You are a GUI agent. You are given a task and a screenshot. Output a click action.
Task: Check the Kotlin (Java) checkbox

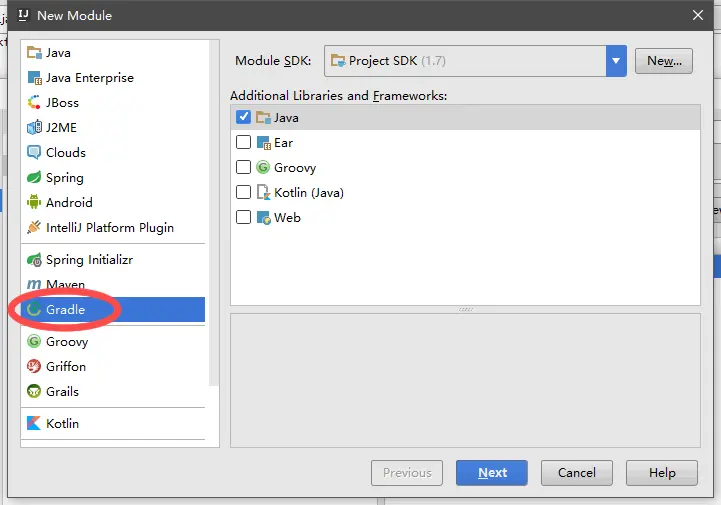[243, 192]
